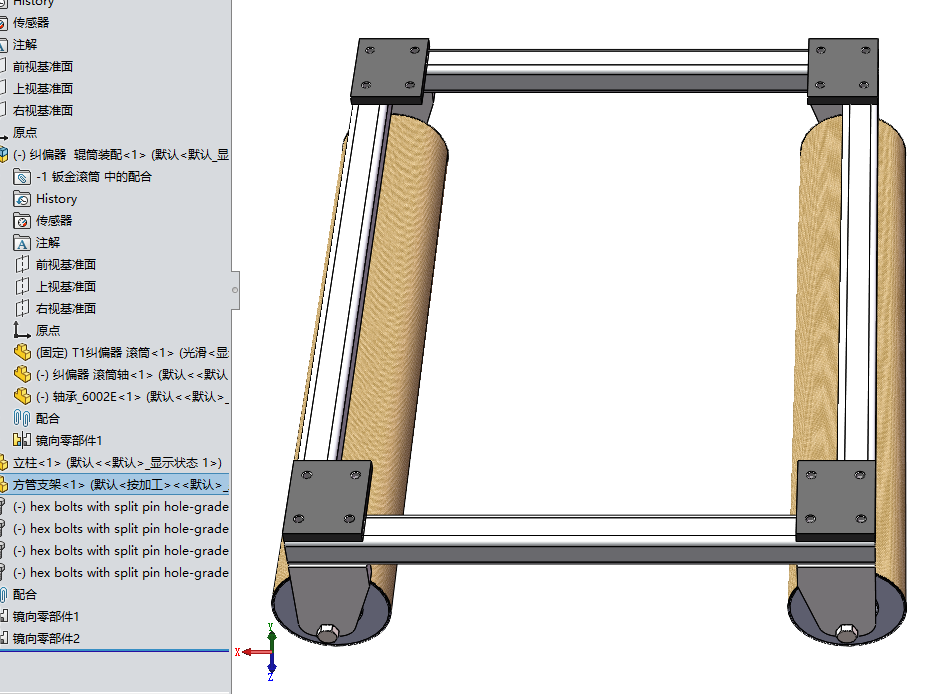
Task: Select the hex bolts row directly below 方管支架<1>
Action: pyautogui.click(x=115, y=507)
